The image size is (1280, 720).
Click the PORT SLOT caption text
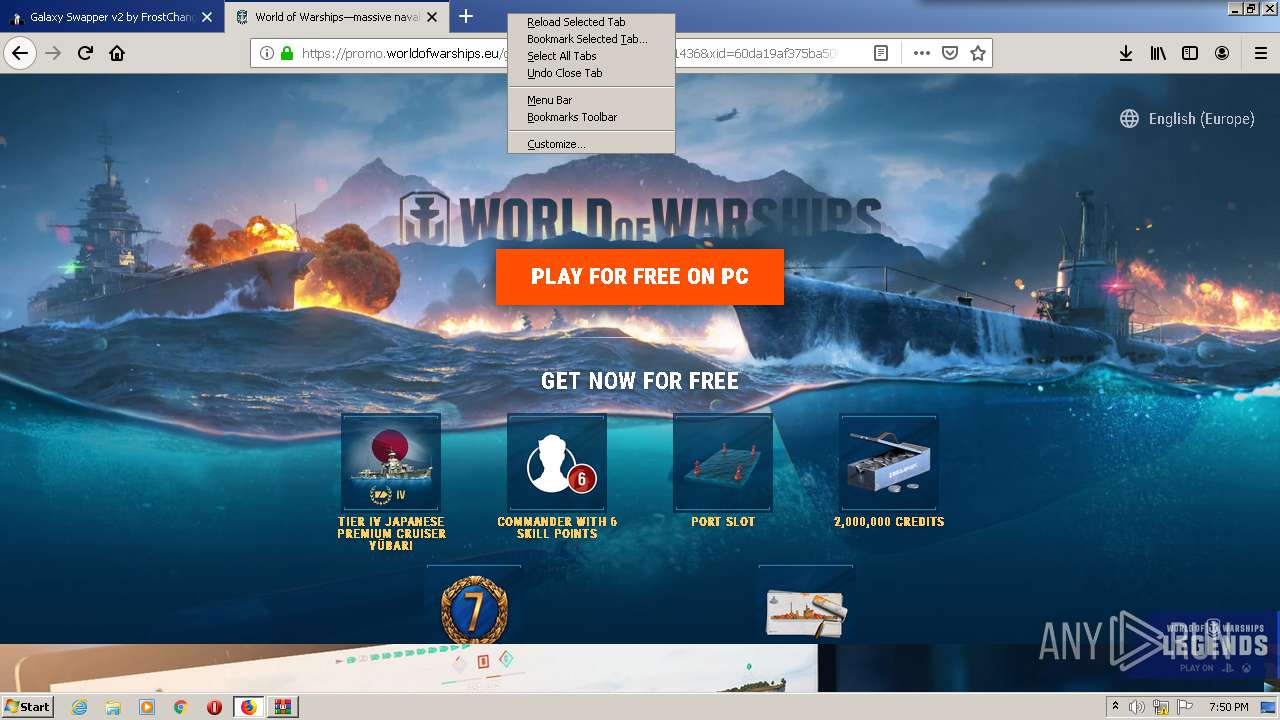[723, 522]
